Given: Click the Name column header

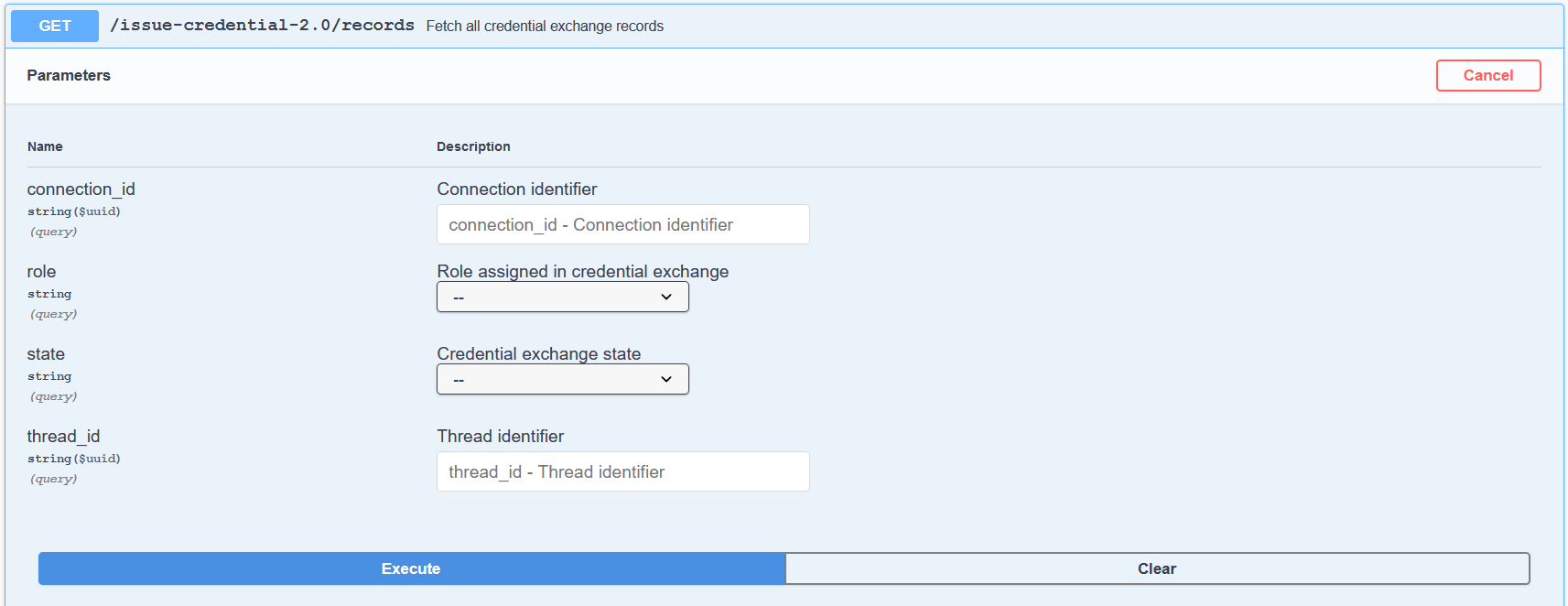Looking at the screenshot, I should coord(45,146).
